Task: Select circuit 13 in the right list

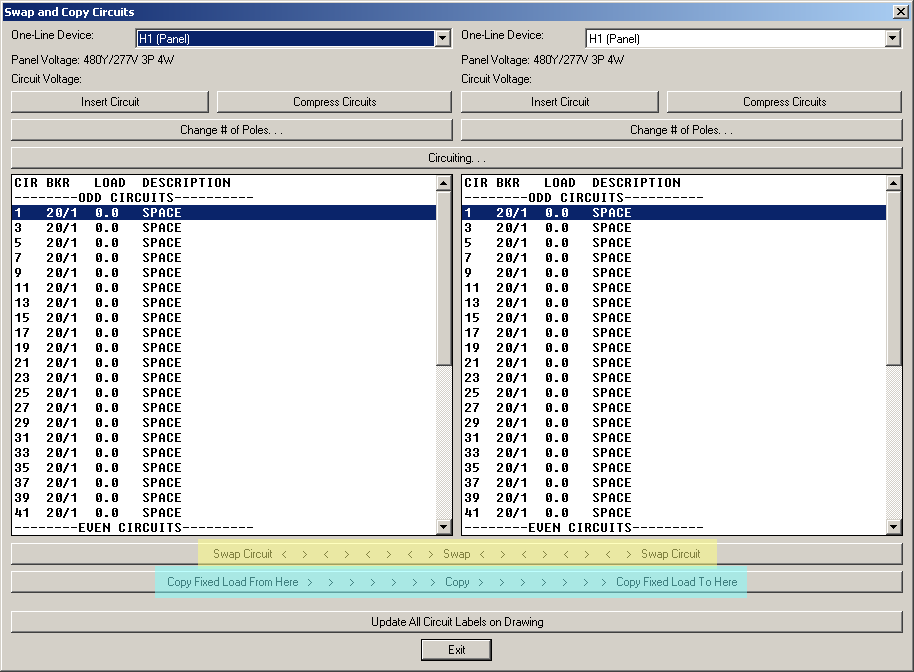Action: click(x=674, y=303)
